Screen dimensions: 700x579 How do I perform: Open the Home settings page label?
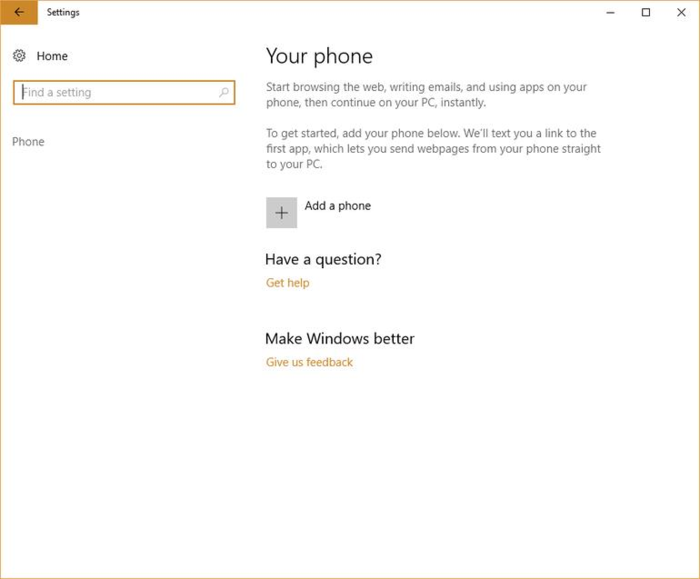tap(52, 56)
